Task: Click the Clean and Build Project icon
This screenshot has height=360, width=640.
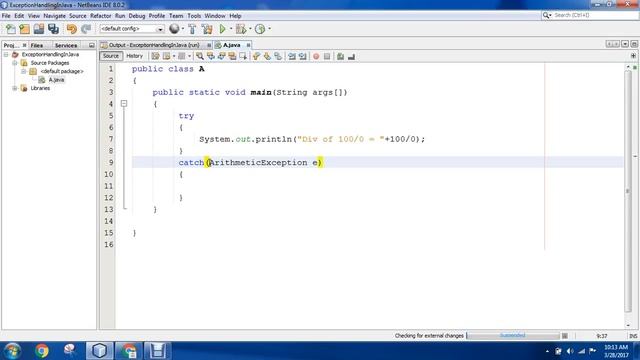Action: coord(207,29)
